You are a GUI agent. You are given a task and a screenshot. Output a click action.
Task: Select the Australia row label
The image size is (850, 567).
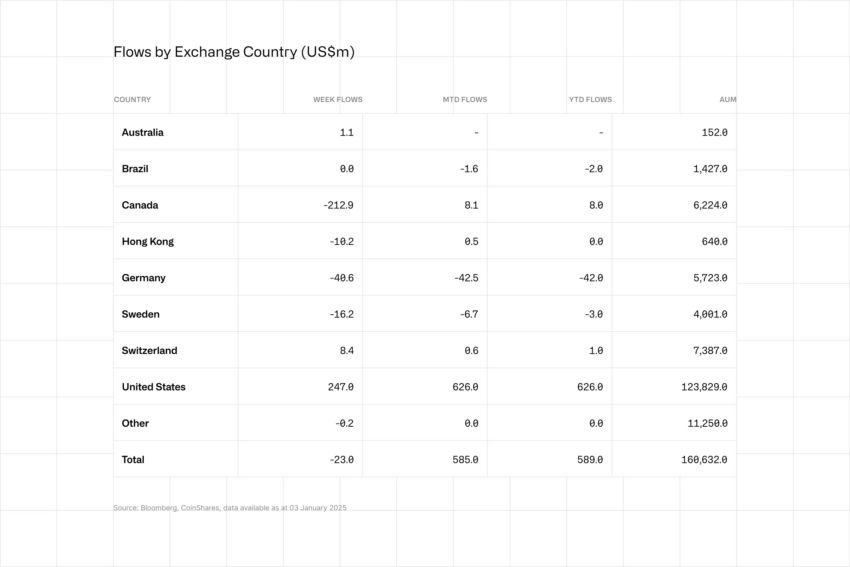click(x=143, y=132)
